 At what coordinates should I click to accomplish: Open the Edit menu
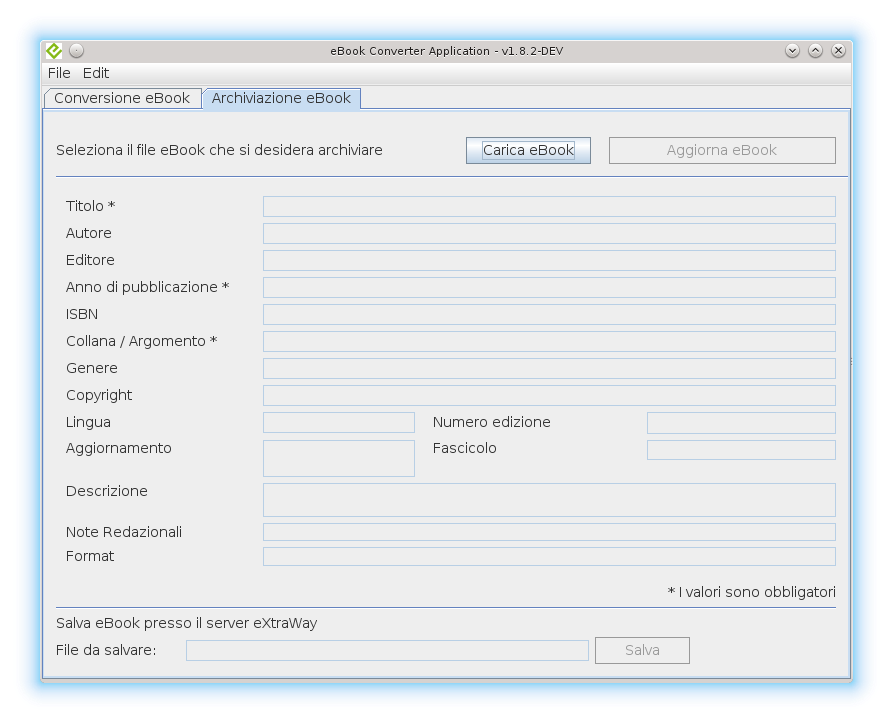click(x=96, y=73)
